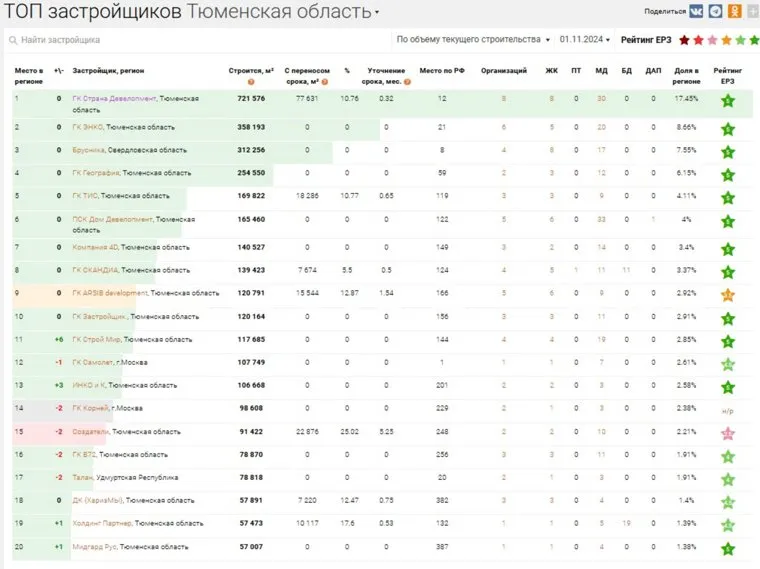
Task: Sort by 'Доля в регионе' column header
Action: click(686, 76)
